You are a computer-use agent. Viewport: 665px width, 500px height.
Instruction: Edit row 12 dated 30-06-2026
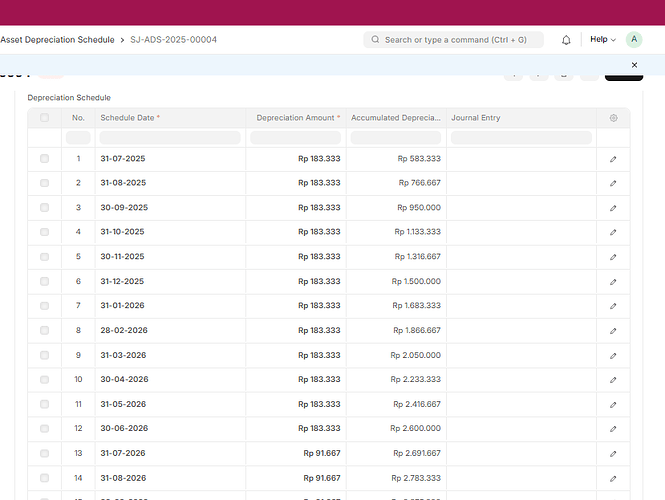[x=613, y=429]
